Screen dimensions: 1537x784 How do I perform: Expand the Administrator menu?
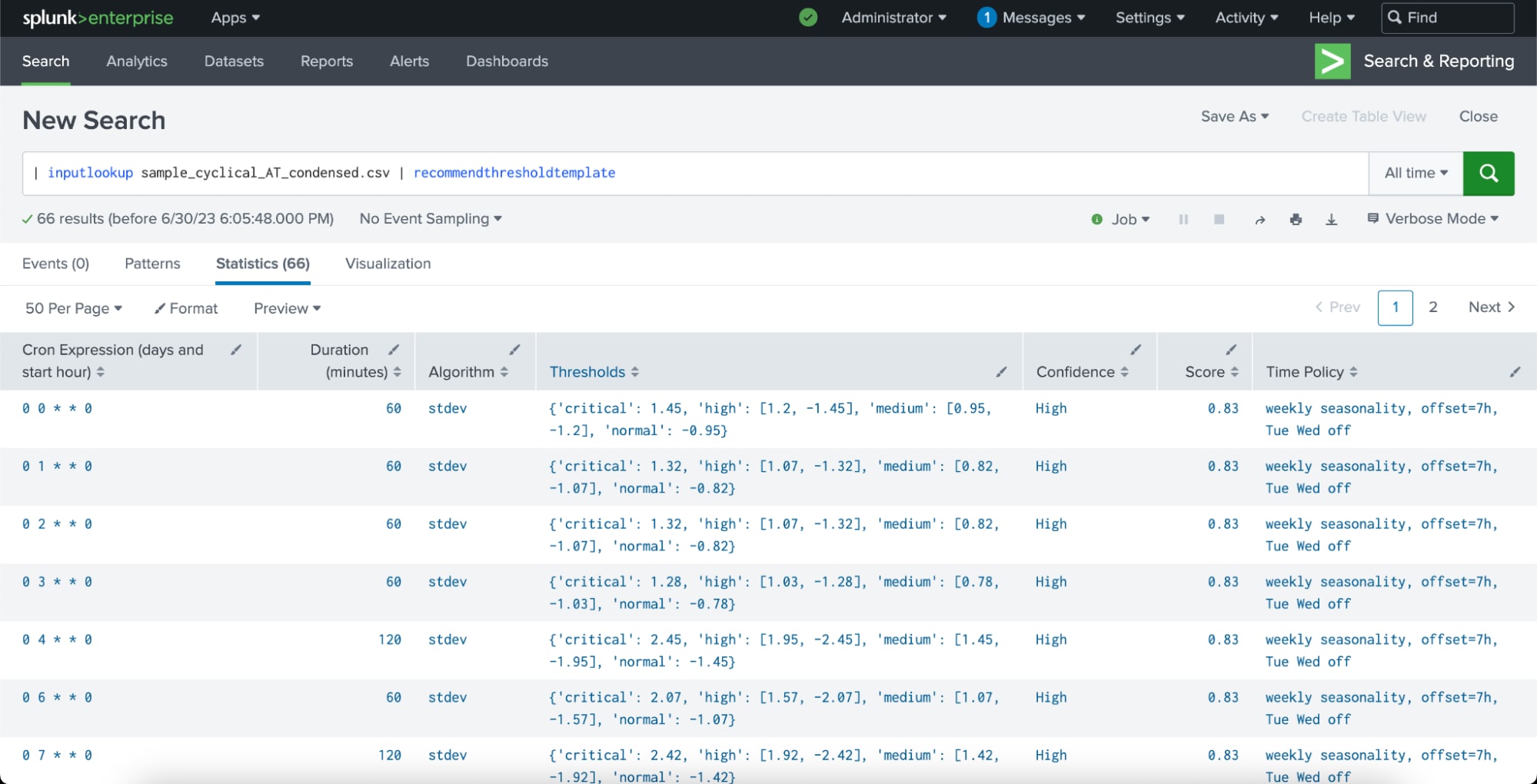coord(893,18)
